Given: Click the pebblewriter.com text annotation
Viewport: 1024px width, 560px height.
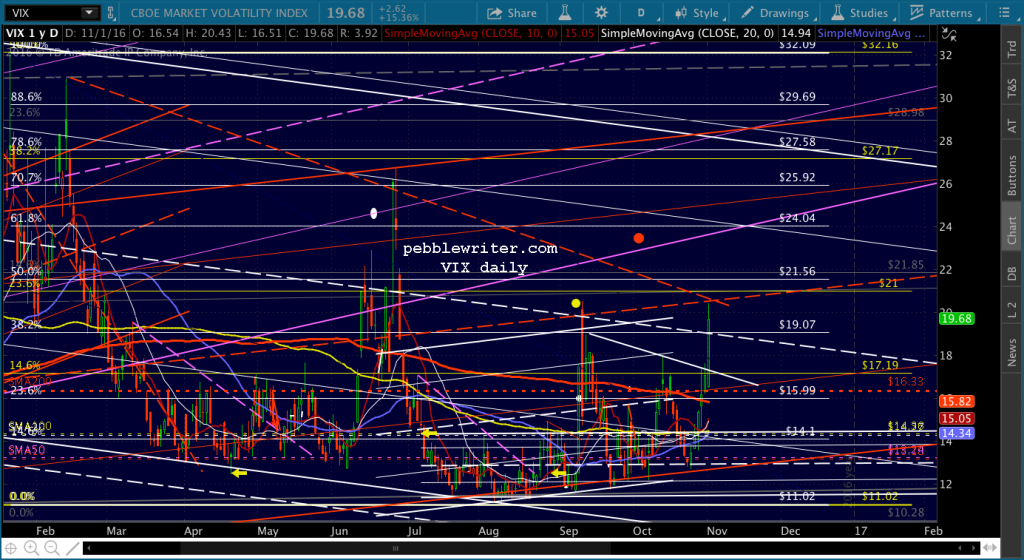Looking at the screenshot, I should click(480, 249).
